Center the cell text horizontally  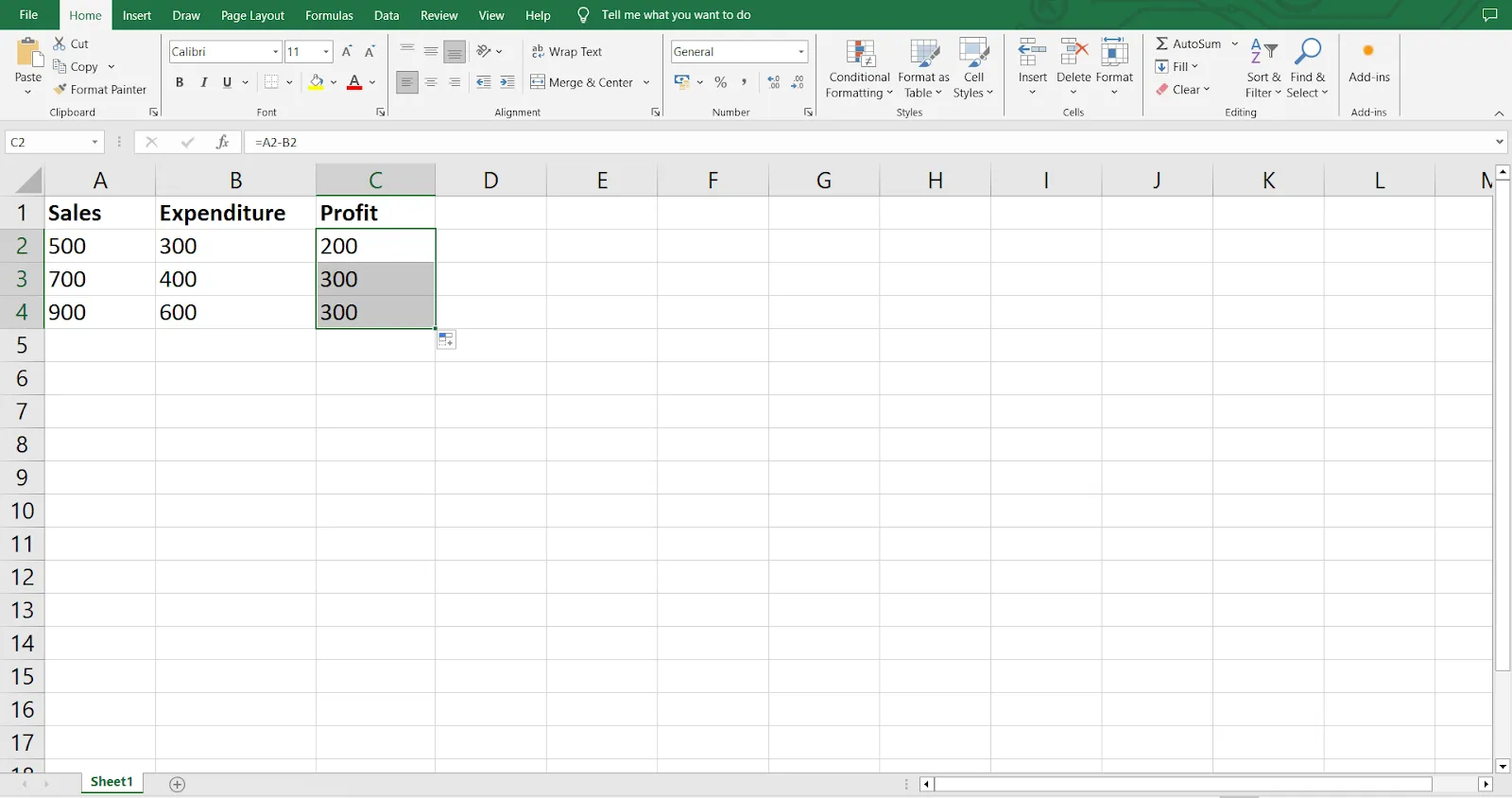(431, 82)
